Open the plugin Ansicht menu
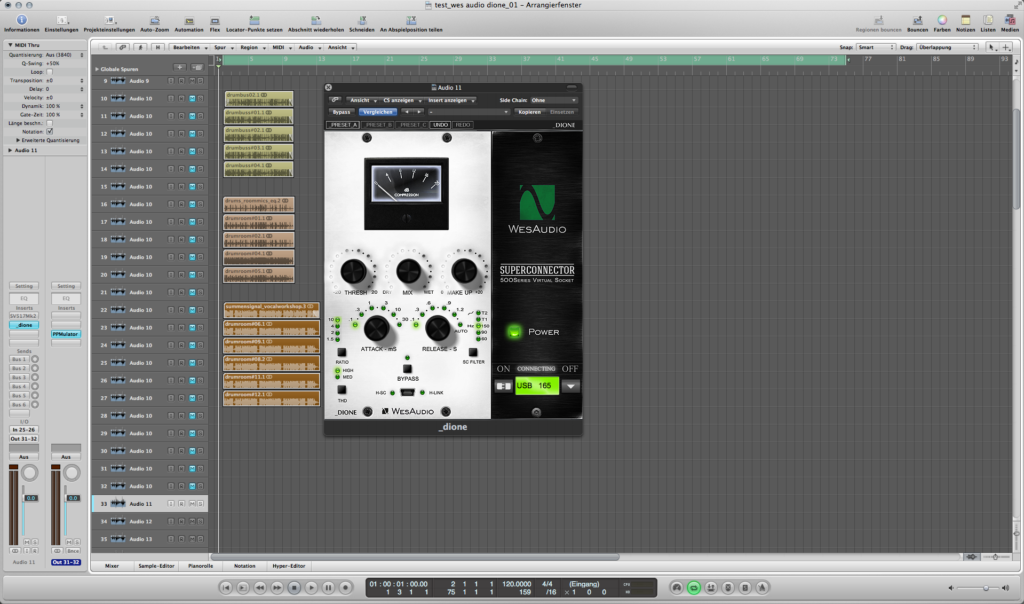 (x=362, y=100)
